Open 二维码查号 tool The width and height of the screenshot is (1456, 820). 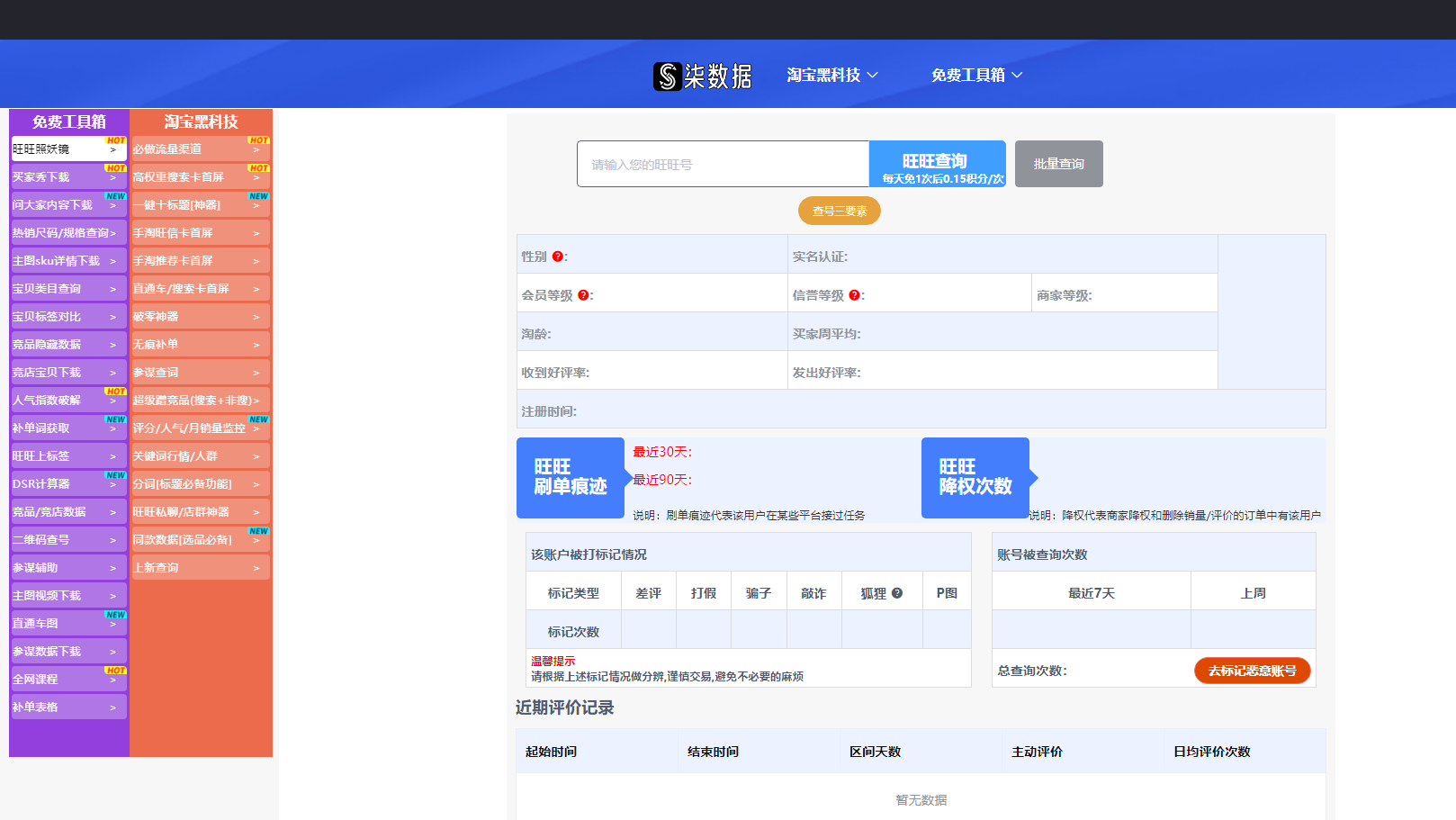[x=69, y=539]
